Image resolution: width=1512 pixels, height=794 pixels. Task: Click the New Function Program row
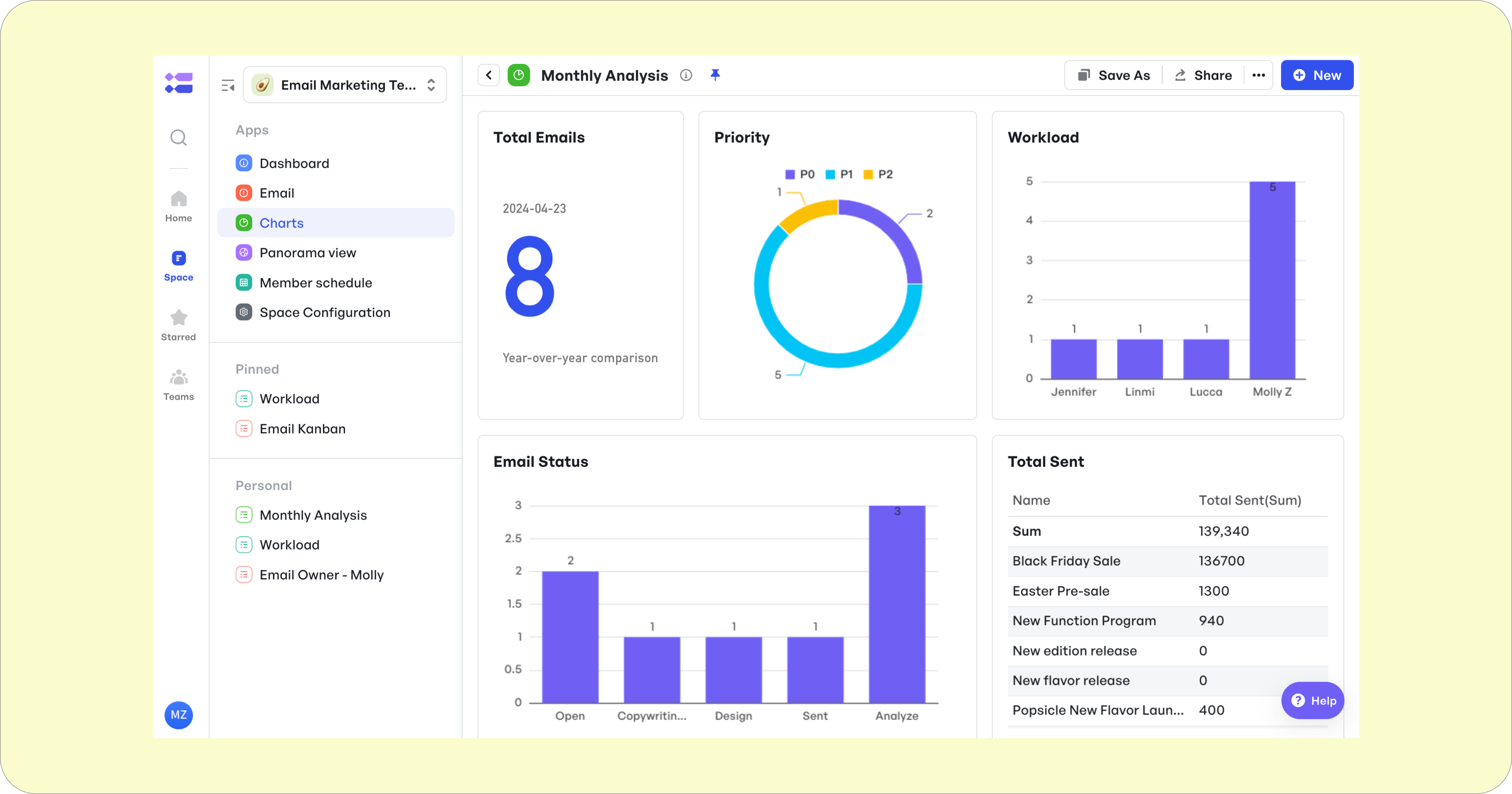(1167, 621)
